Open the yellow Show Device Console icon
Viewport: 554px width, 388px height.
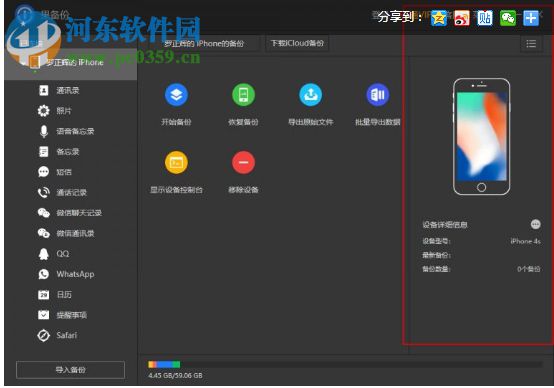tap(176, 163)
